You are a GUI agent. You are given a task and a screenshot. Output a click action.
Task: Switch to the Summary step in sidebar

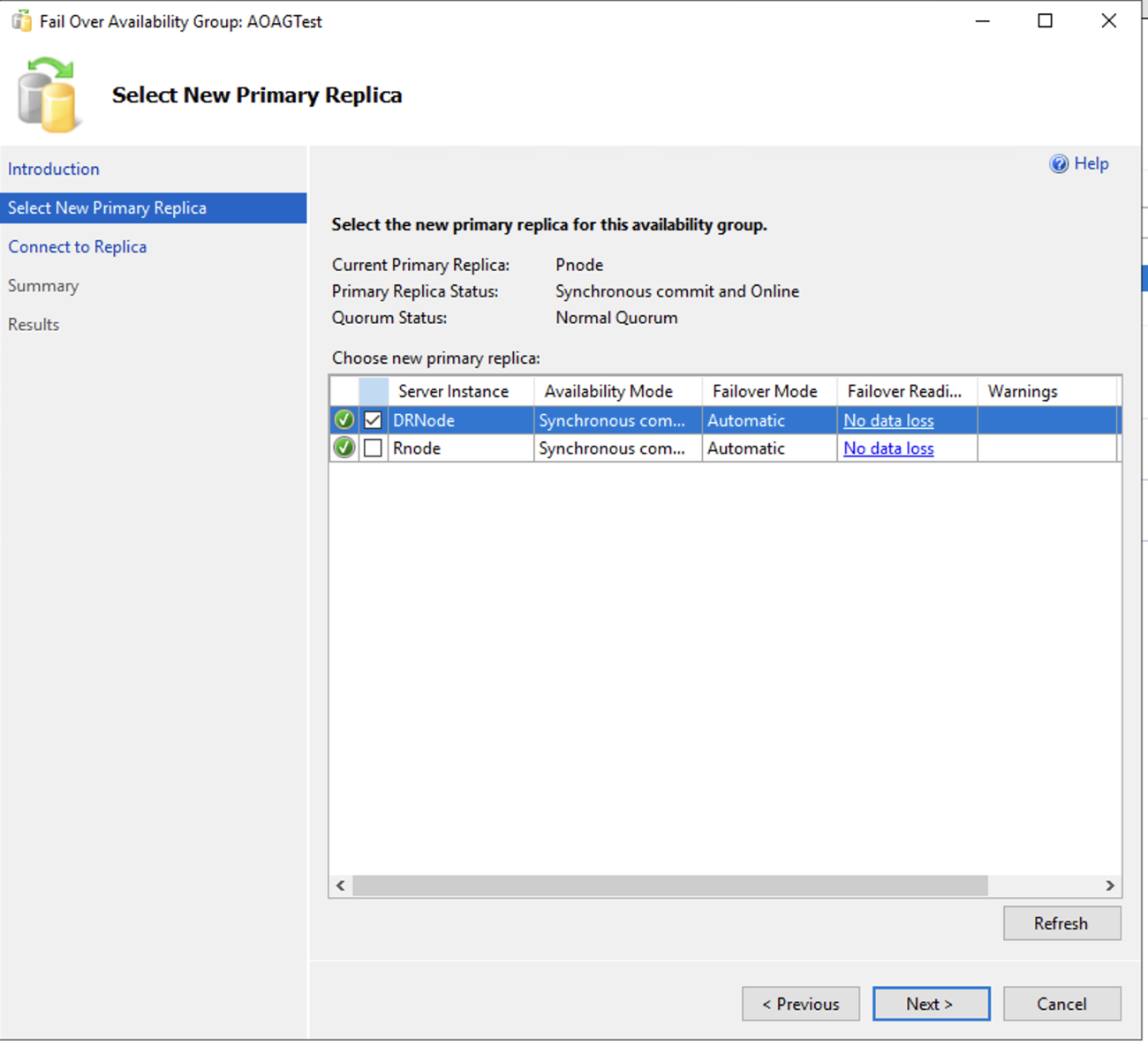(43, 285)
